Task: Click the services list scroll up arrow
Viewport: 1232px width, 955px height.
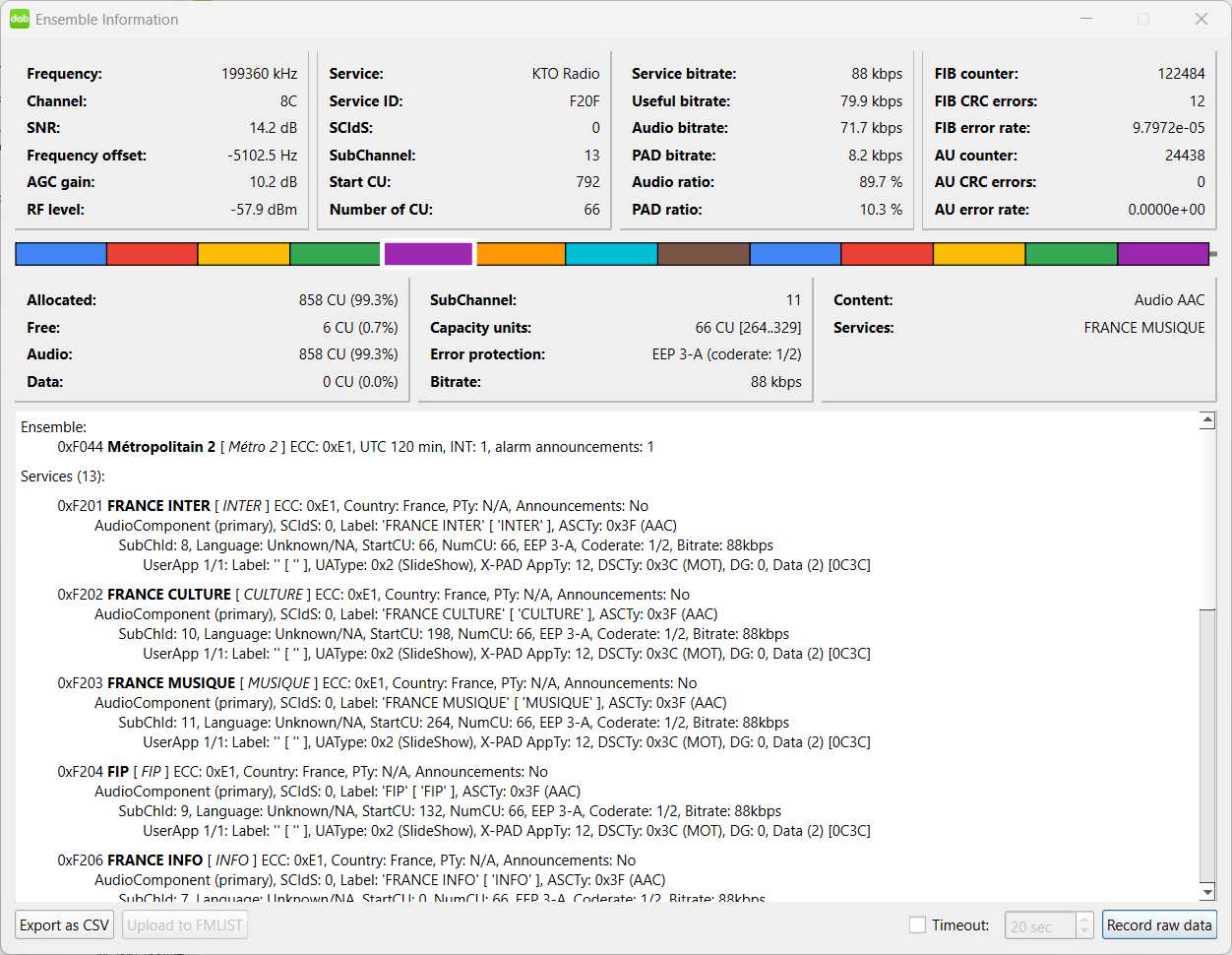Action: pos(1207,420)
